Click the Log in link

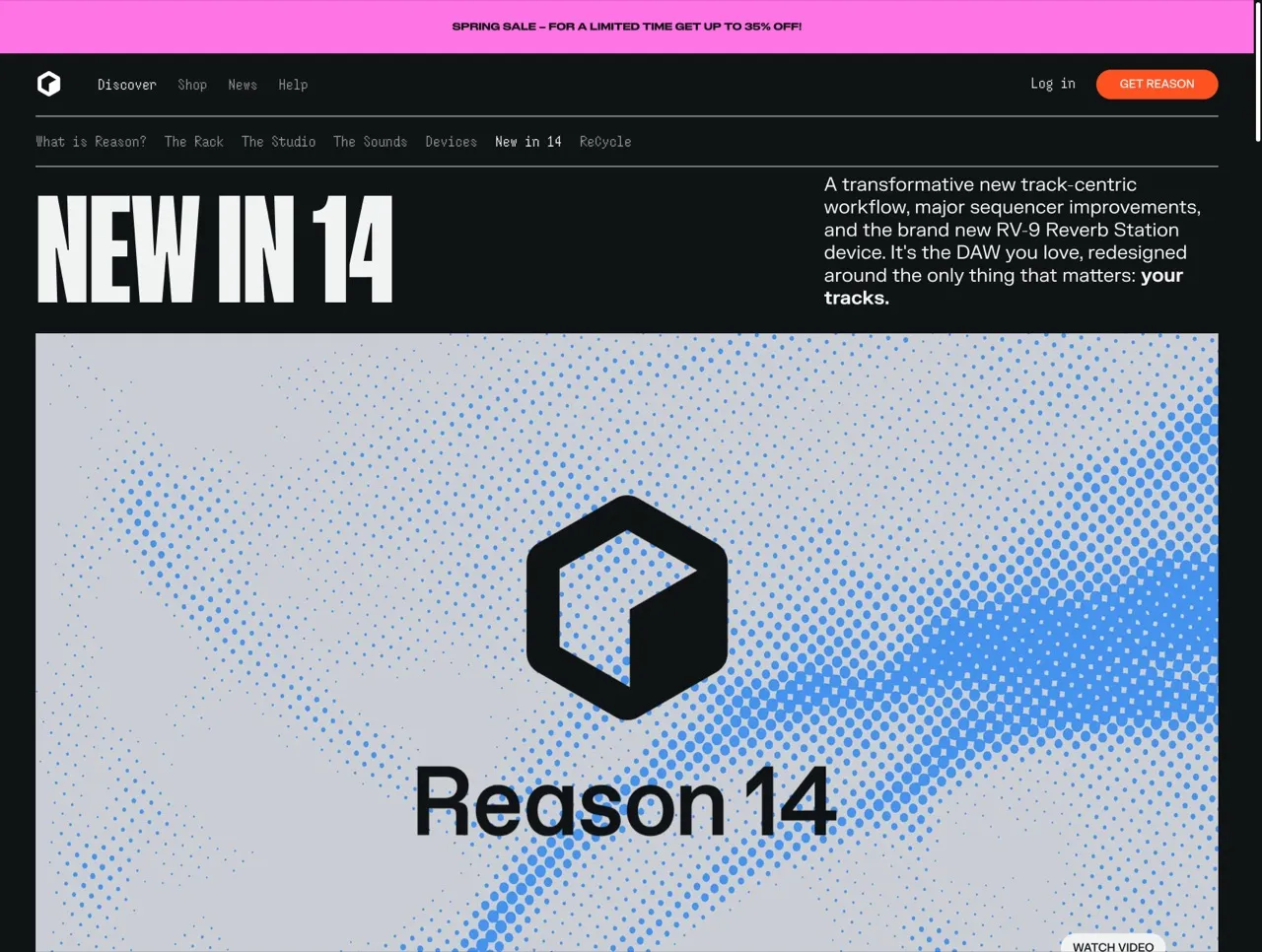point(1052,84)
